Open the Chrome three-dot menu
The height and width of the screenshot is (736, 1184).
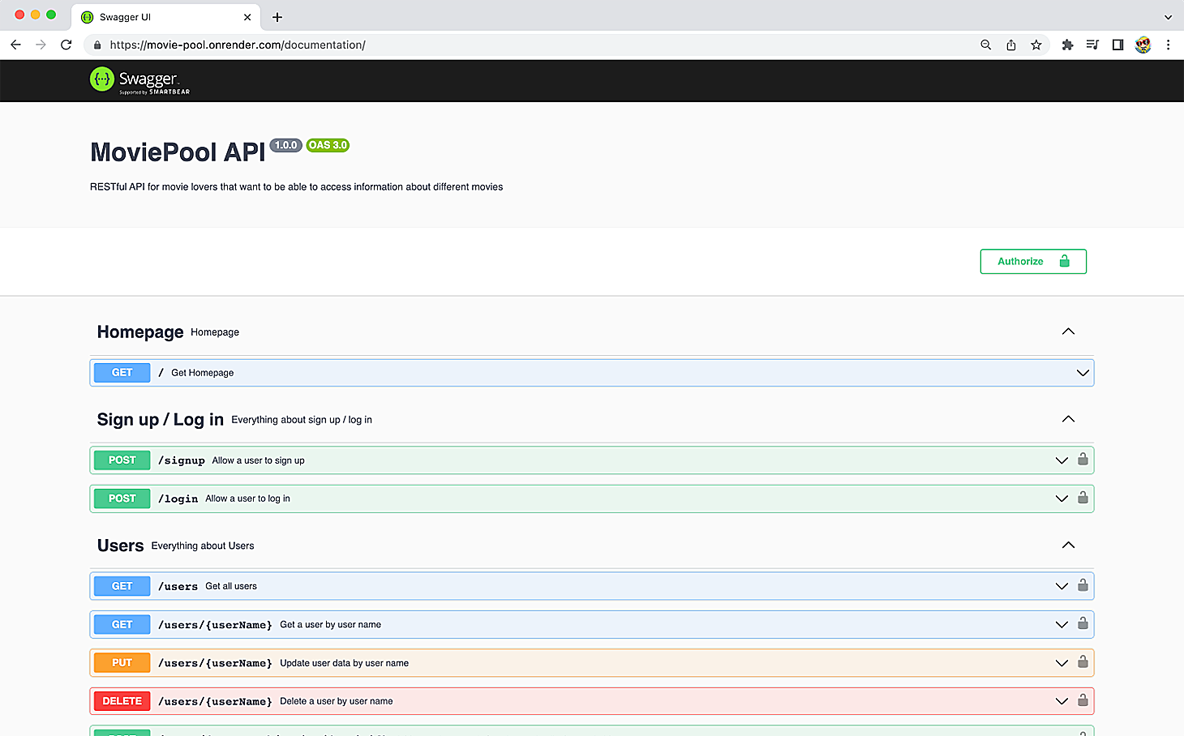pos(1168,45)
